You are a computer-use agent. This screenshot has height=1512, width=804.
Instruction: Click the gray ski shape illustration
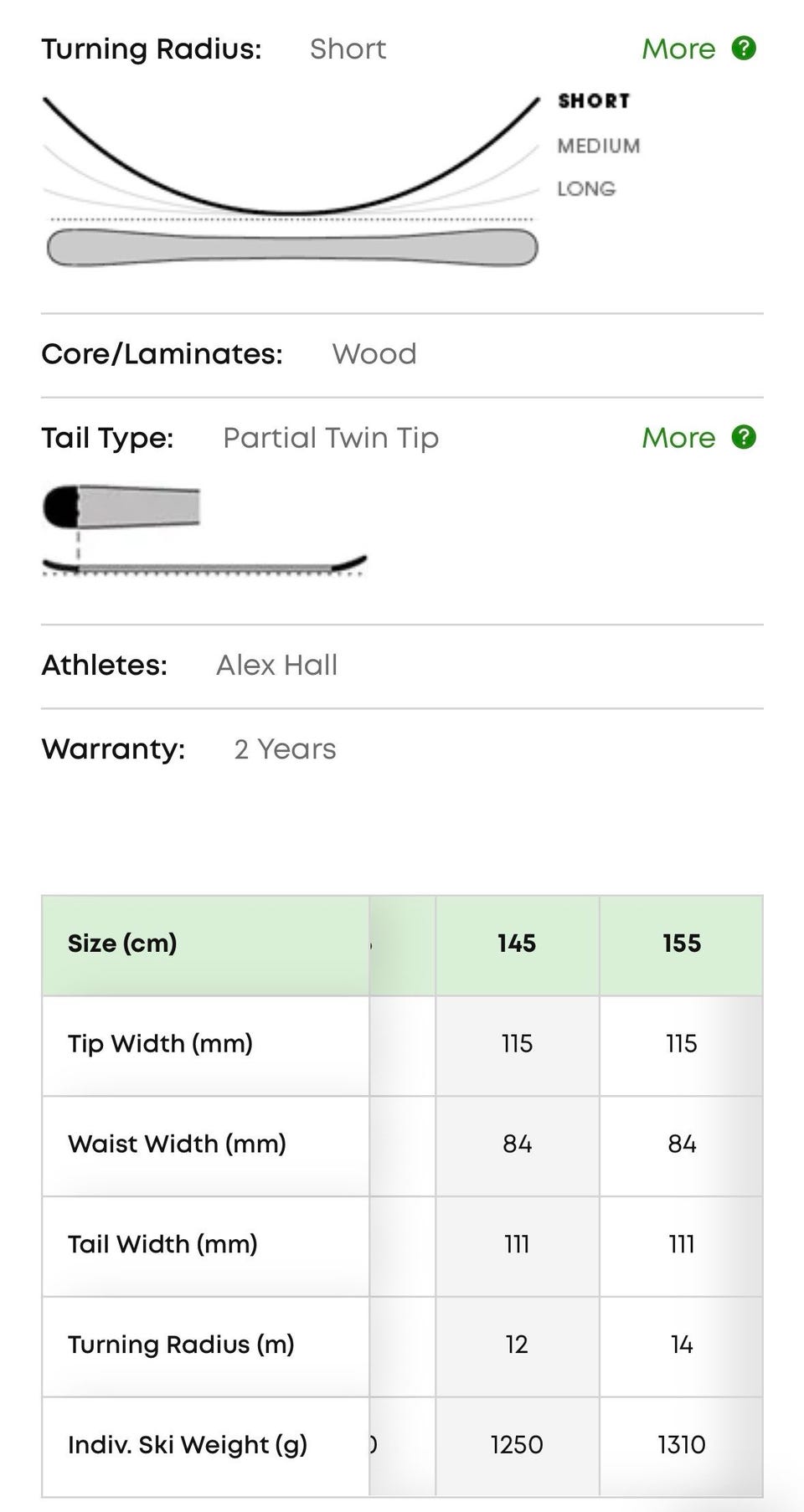point(292,248)
